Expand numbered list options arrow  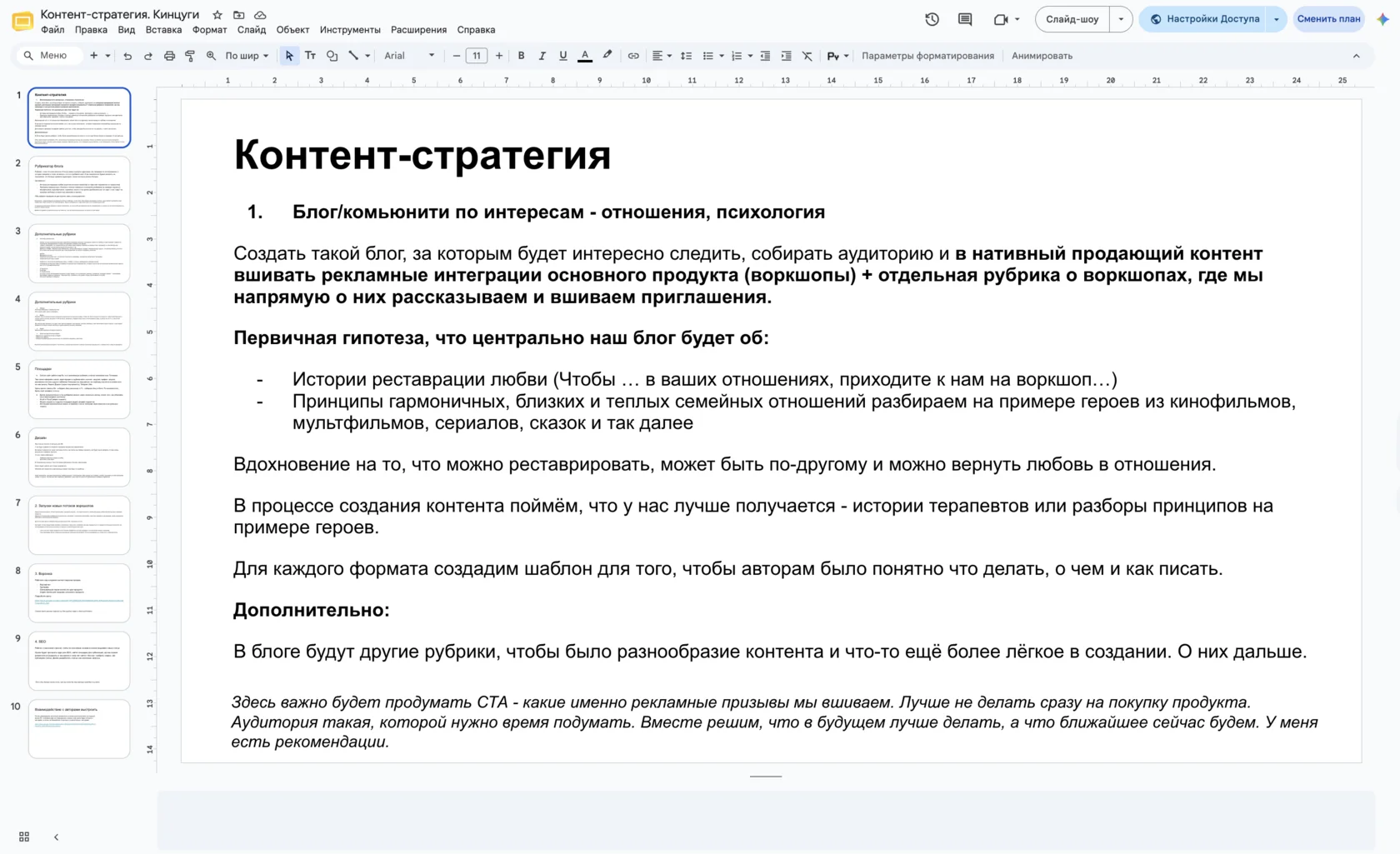[750, 56]
